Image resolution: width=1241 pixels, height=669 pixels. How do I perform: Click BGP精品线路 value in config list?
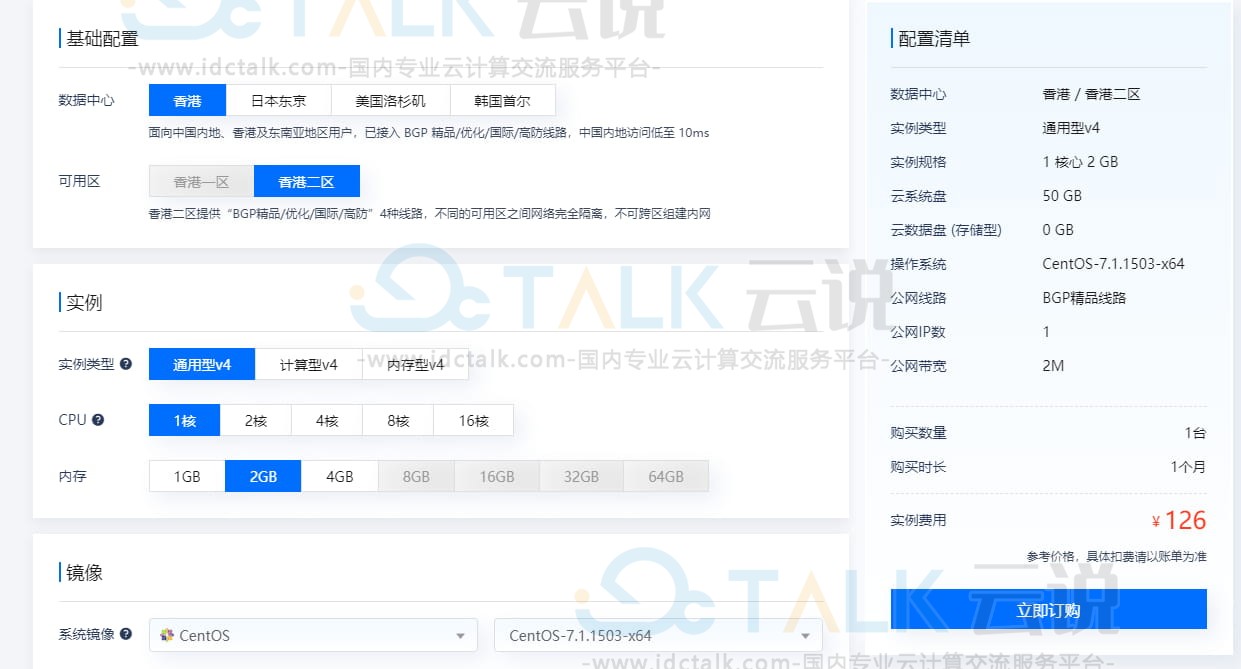(x=1084, y=298)
